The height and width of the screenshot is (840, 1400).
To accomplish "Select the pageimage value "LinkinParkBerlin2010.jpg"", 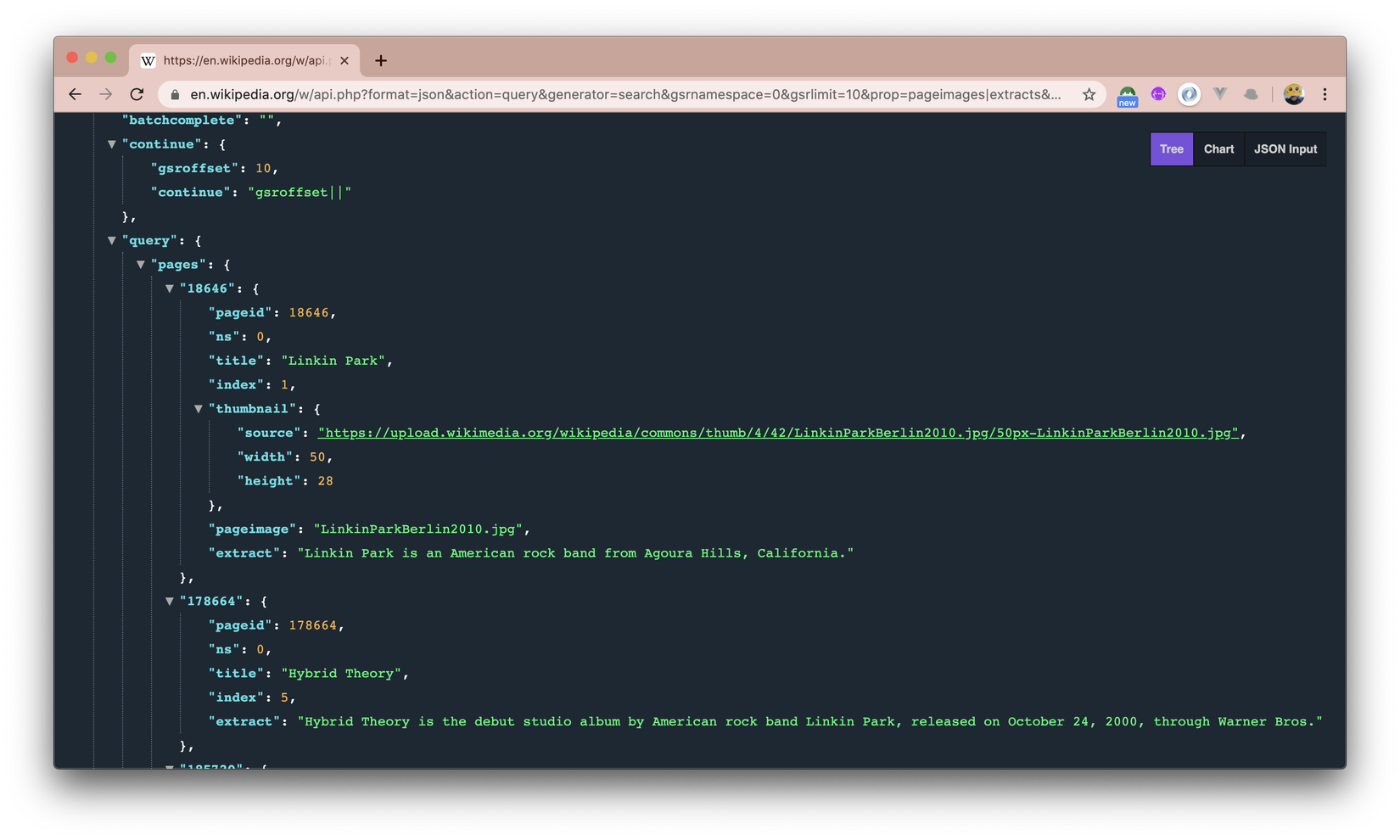I will pos(418,529).
